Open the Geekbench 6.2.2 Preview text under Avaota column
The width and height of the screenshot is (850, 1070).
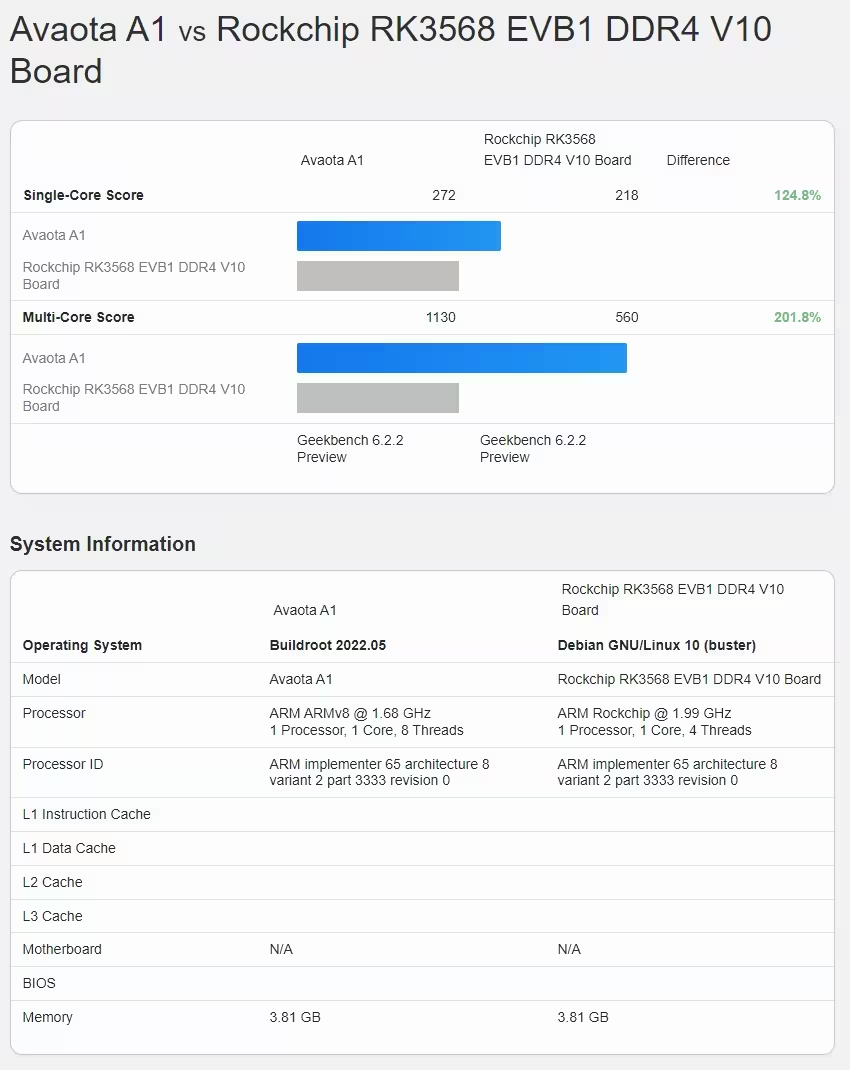coord(350,448)
